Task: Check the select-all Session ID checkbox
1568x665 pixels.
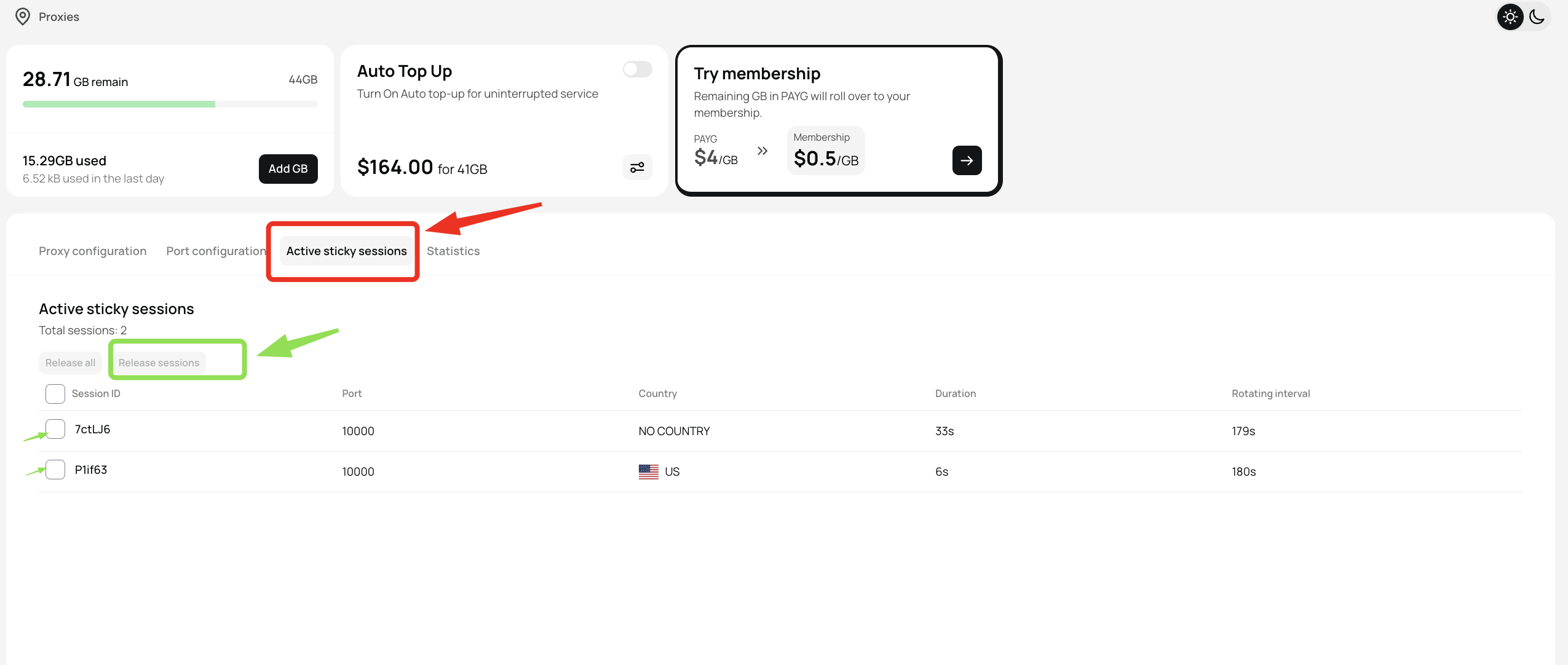Action: point(55,394)
